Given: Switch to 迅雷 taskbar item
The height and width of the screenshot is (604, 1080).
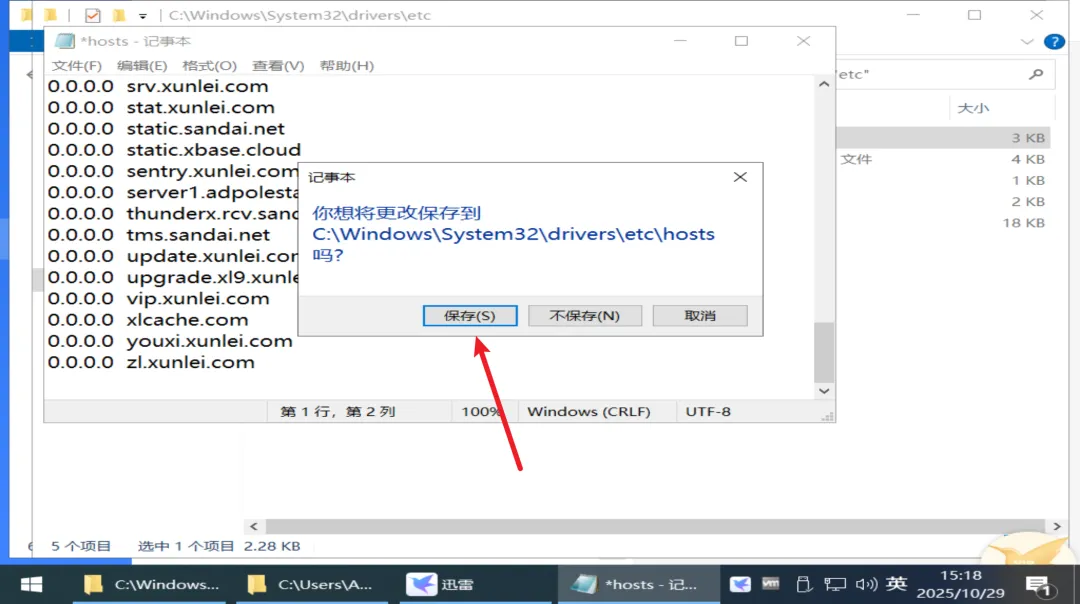Looking at the screenshot, I should coord(475,585).
